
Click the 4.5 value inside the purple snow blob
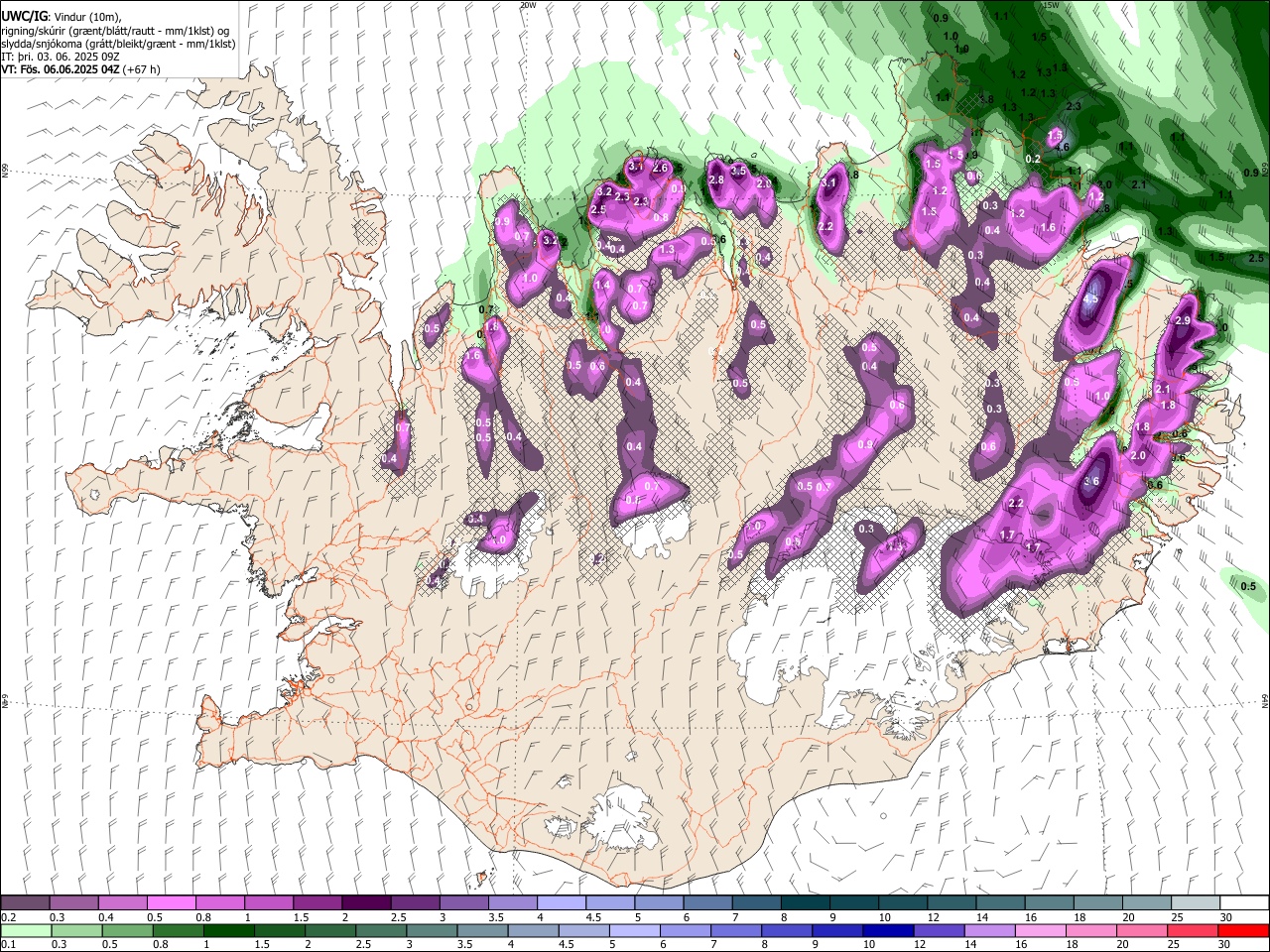1091,298
